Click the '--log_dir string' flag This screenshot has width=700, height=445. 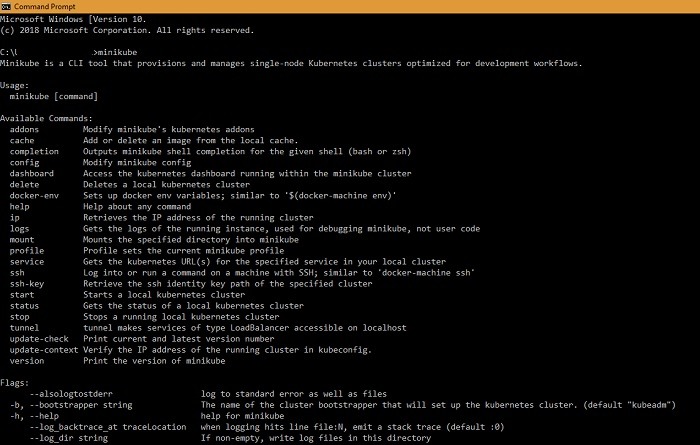68,438
